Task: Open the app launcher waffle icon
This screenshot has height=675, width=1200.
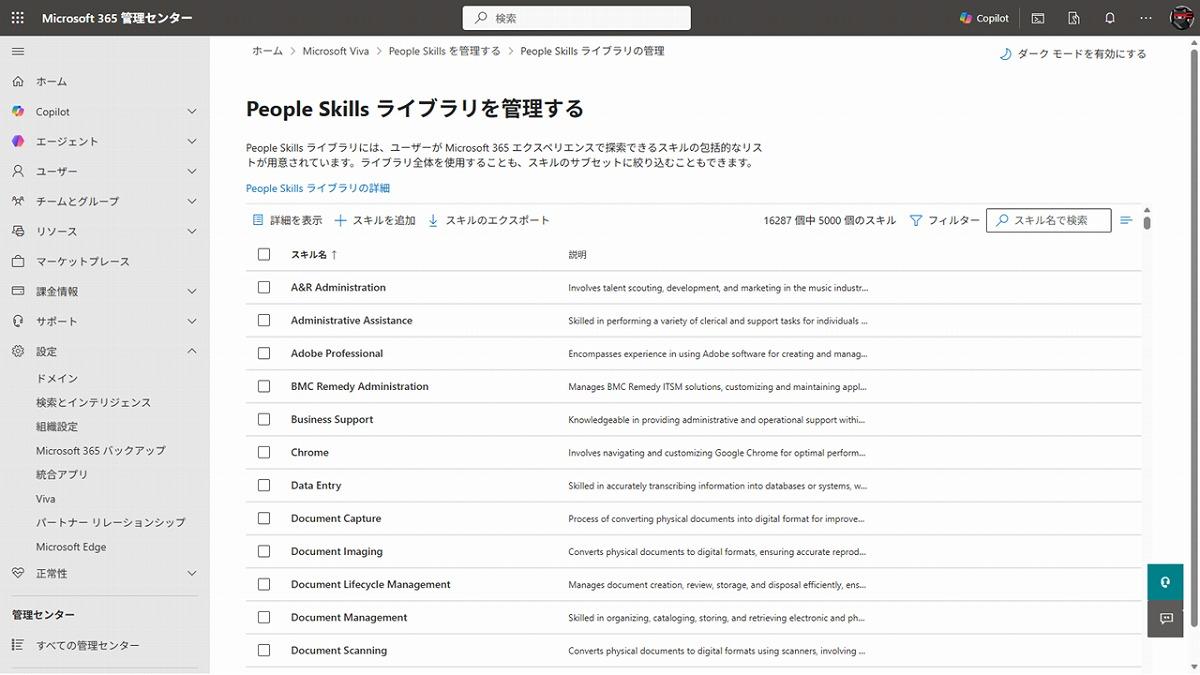Action: coord(18,18)
